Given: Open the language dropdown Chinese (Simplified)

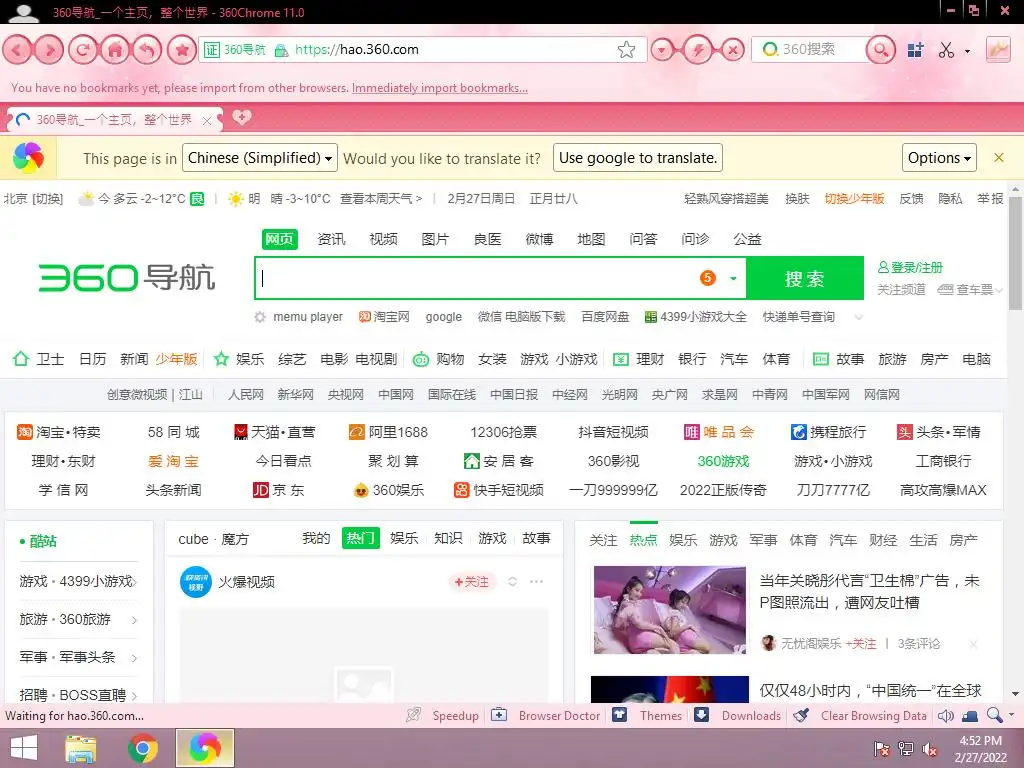Looking at the screenshot, I should click(x=260, y=158).
